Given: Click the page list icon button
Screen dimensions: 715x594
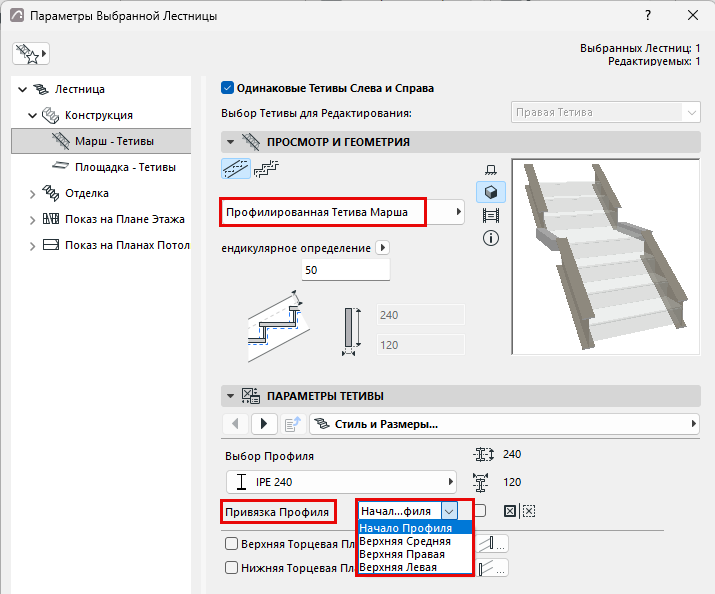Looking at the screenshot, I should (x=292, y=424).
